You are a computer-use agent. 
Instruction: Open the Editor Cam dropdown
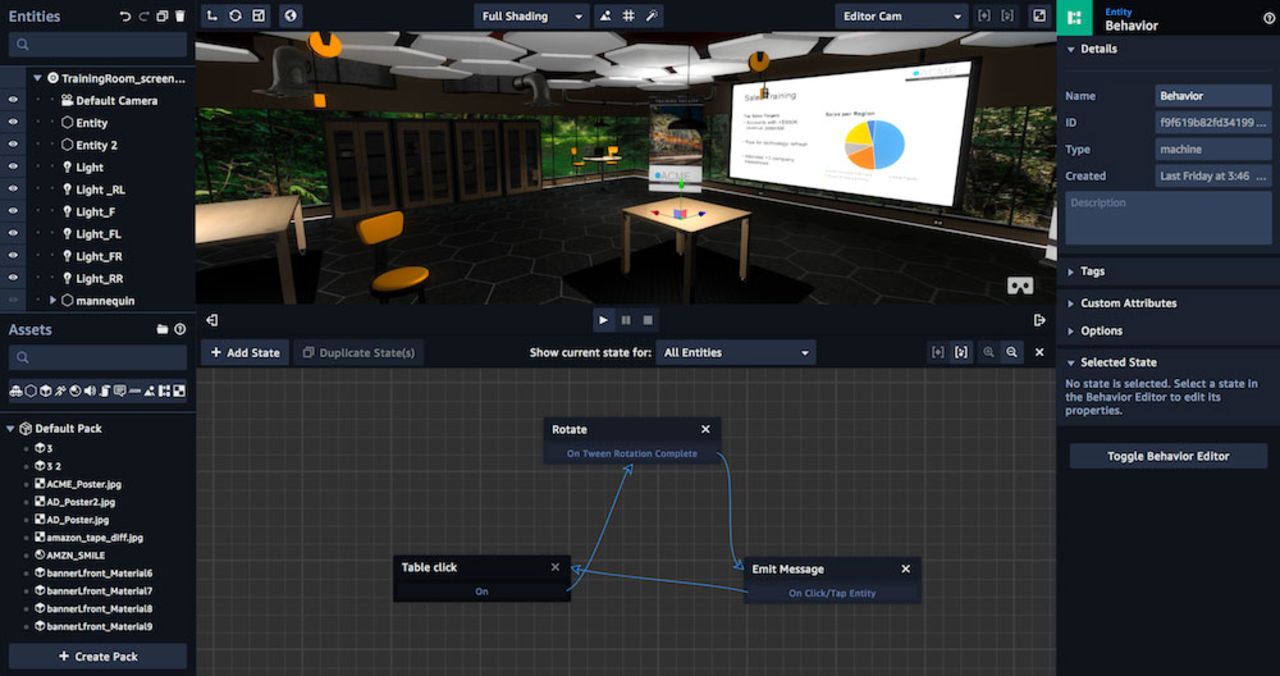(899, 16)
